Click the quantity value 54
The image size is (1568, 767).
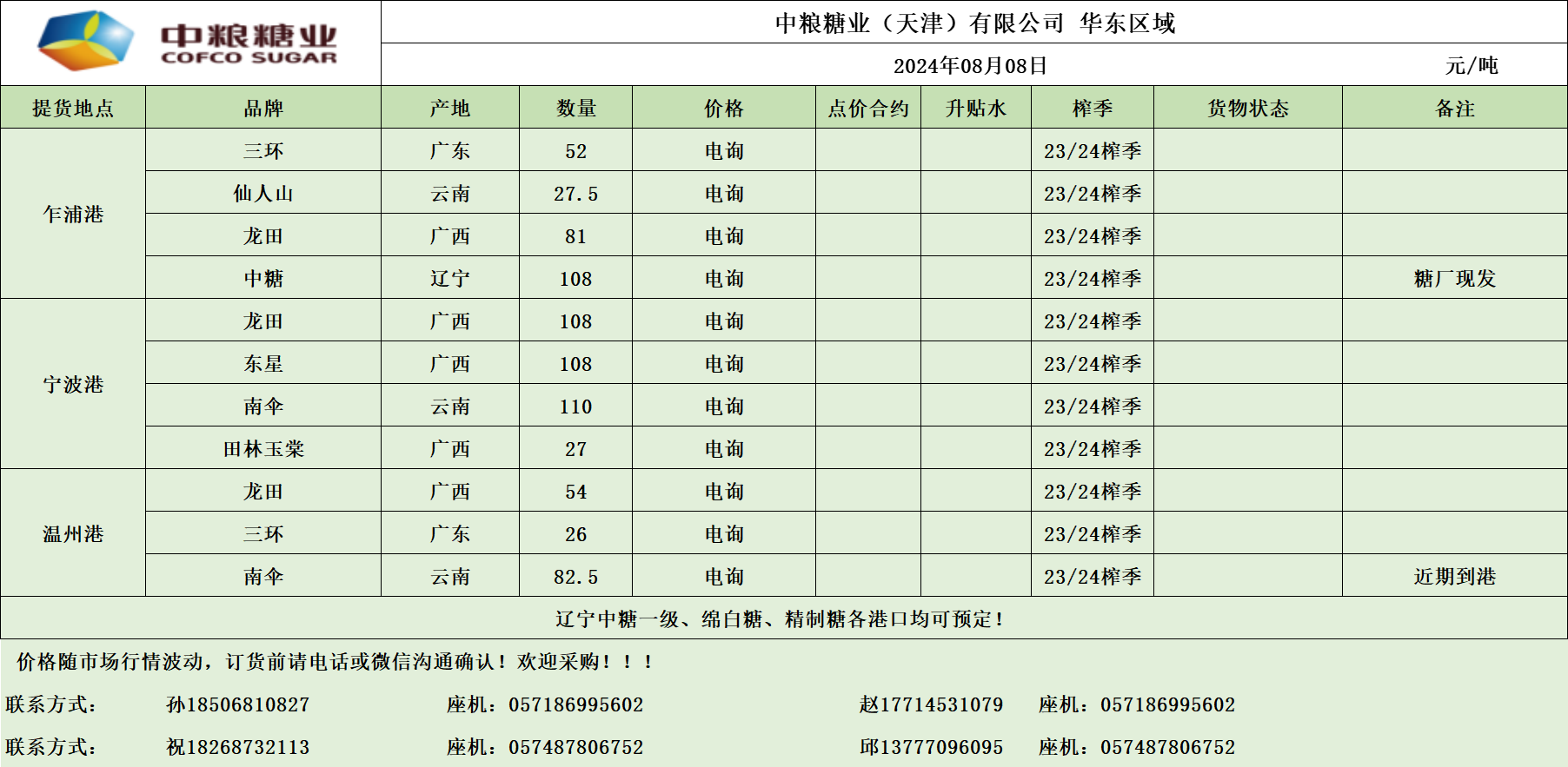(x=576, y=492)
